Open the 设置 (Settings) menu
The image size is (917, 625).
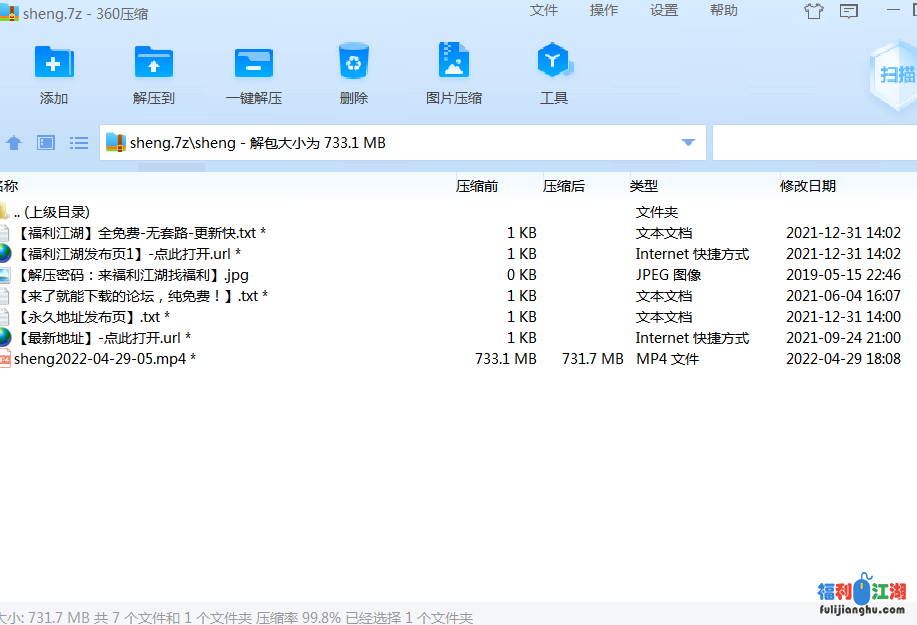(664, 11)
